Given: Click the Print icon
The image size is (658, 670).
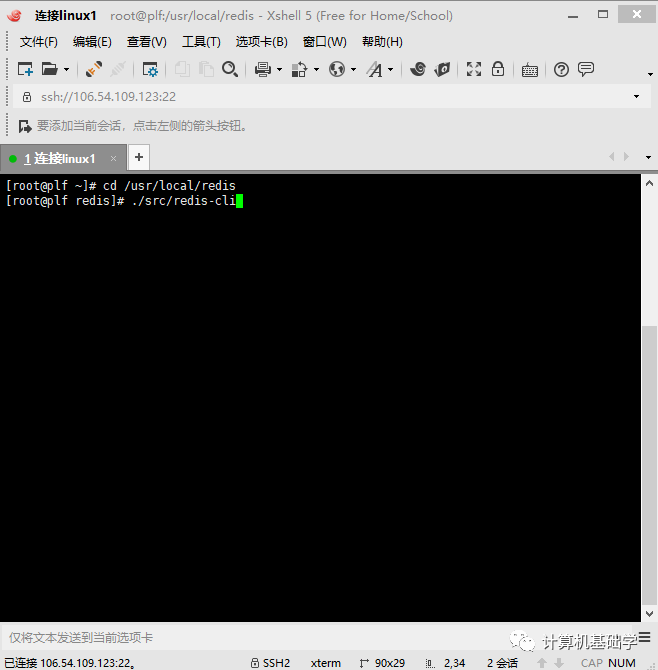Looking at the screenshot, I should [262, 69].
